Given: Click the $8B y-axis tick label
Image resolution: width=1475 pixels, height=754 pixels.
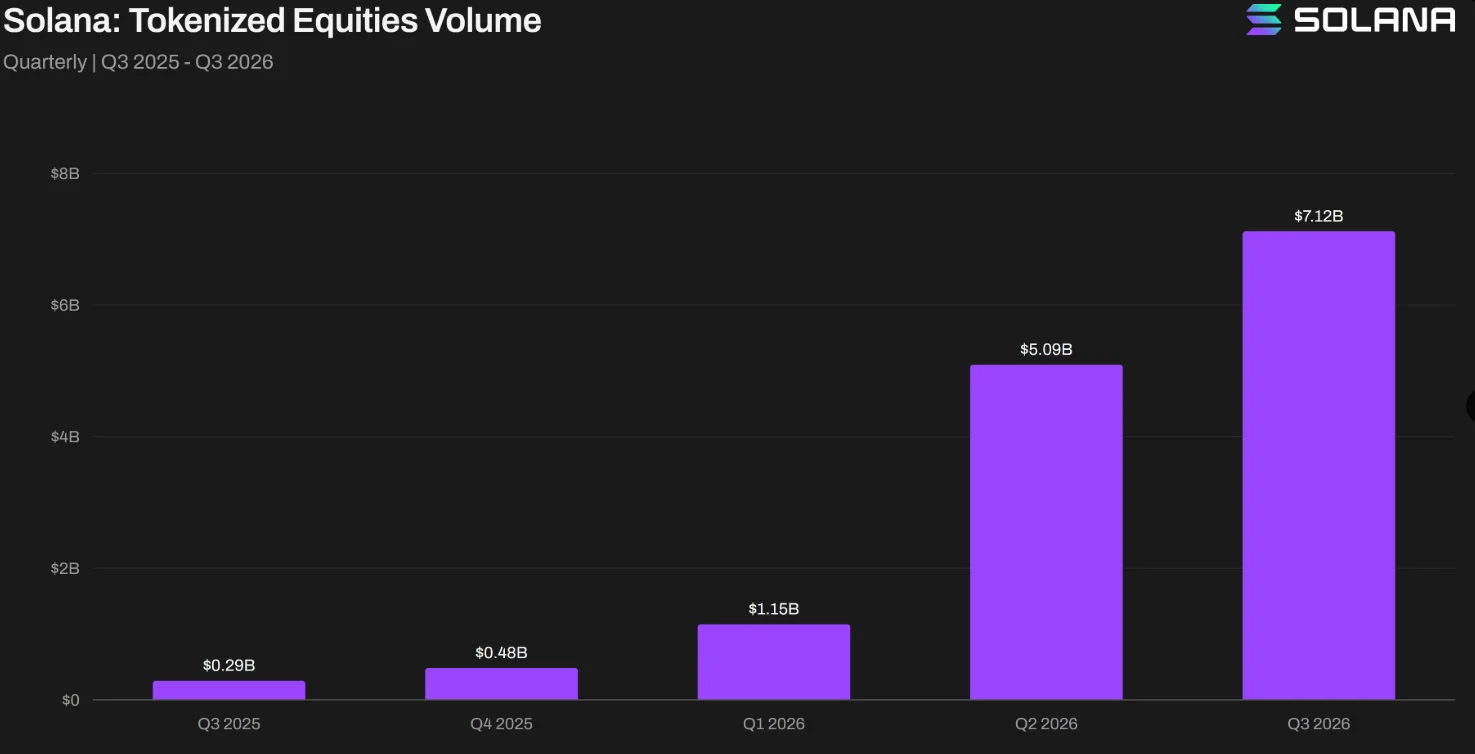Looking at the screenshot, I should [65, 173].
